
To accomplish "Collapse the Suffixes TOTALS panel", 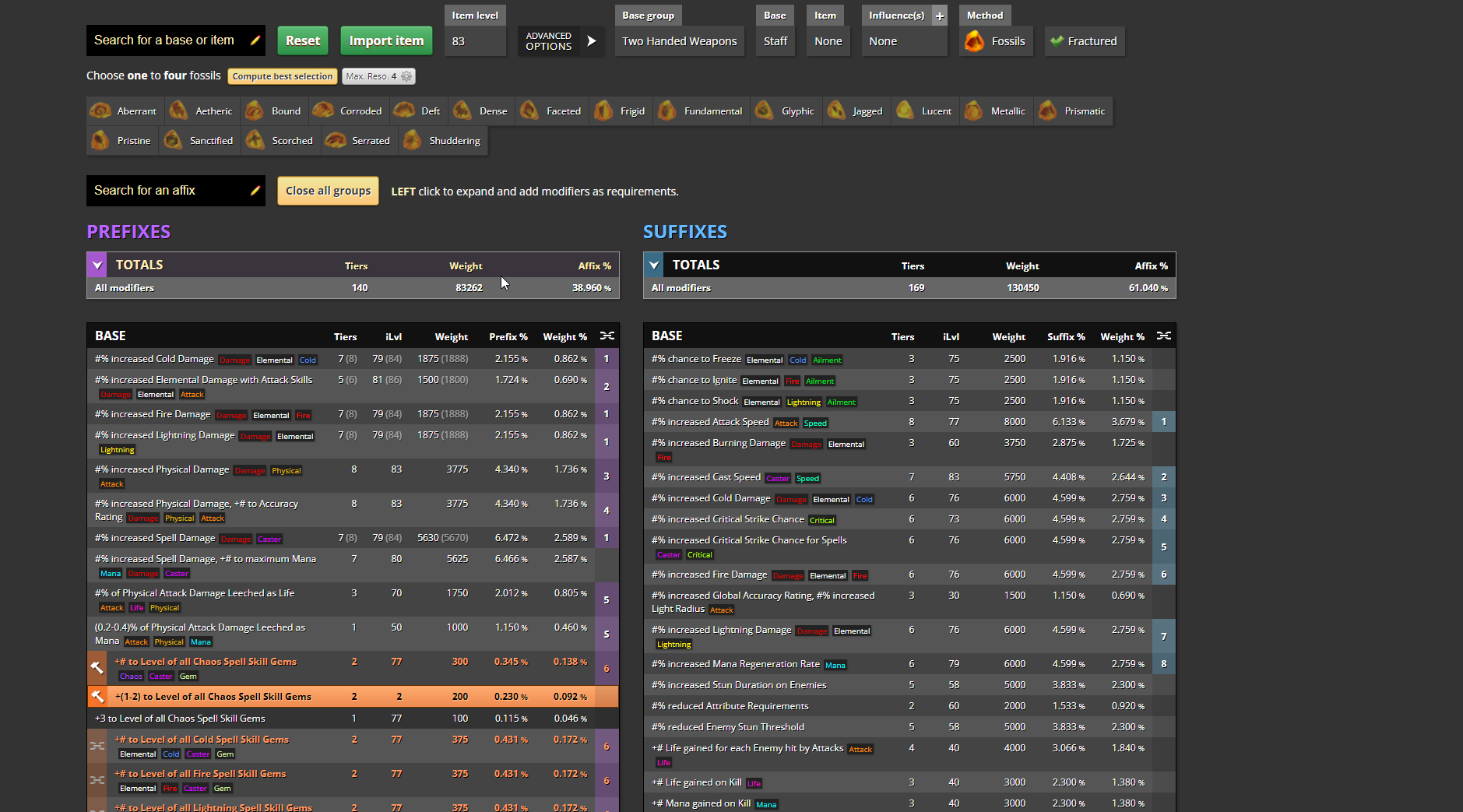I will click(x=654, y=265).
